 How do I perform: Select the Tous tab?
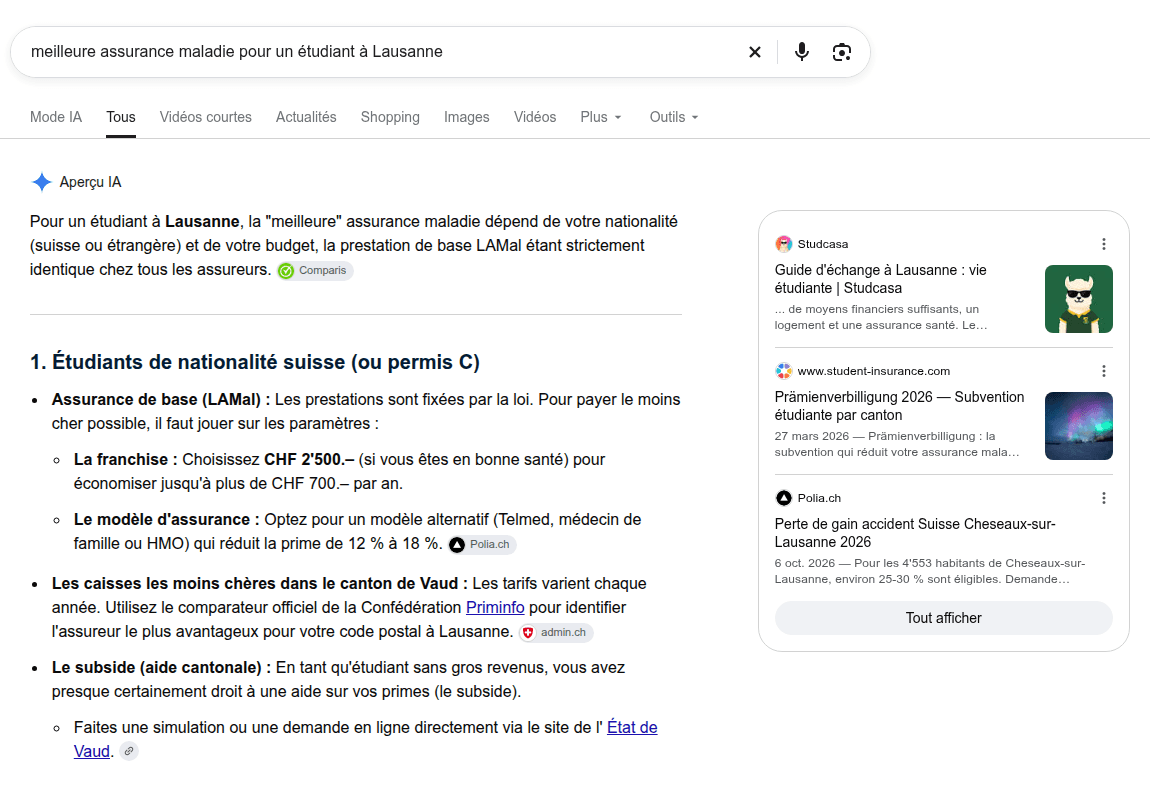click(x=121, y=117)
